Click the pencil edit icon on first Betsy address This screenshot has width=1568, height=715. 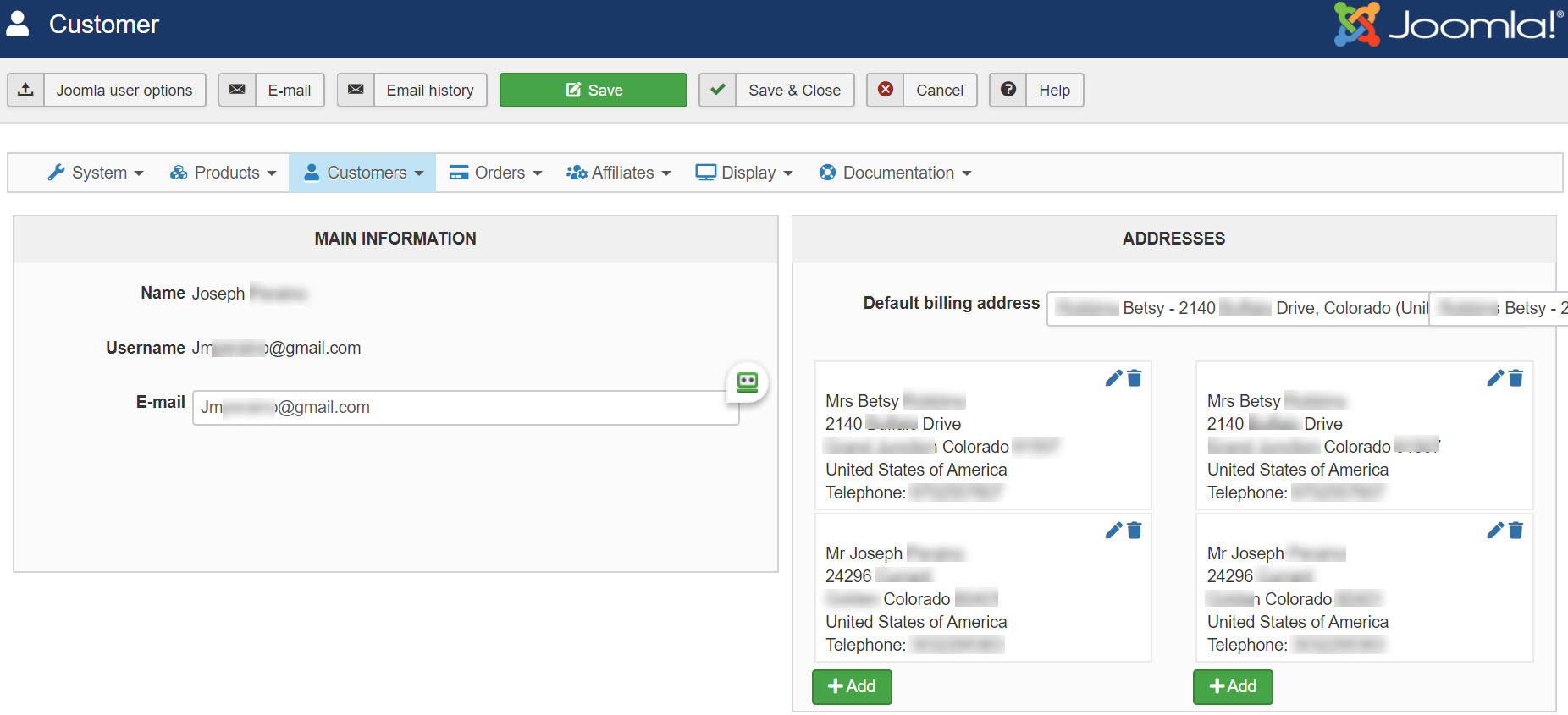tap(1113, 378)
